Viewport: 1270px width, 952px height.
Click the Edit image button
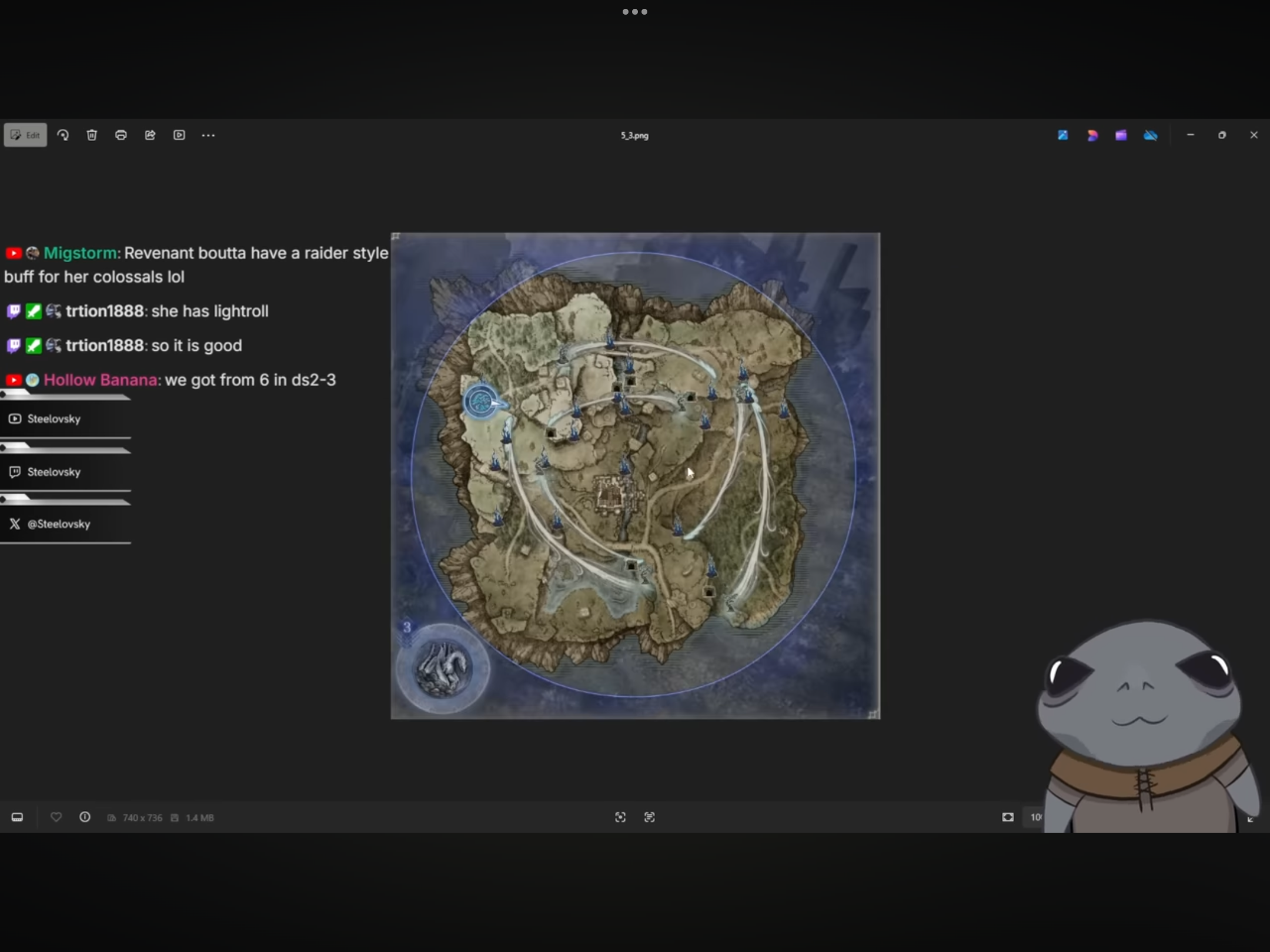[25, 135]
